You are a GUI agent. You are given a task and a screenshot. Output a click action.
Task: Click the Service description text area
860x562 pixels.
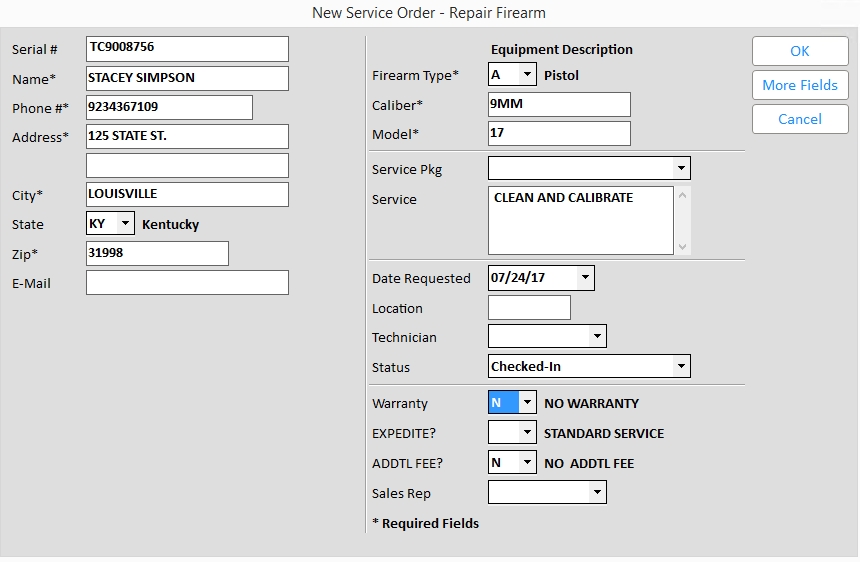[x=580, y=221]
